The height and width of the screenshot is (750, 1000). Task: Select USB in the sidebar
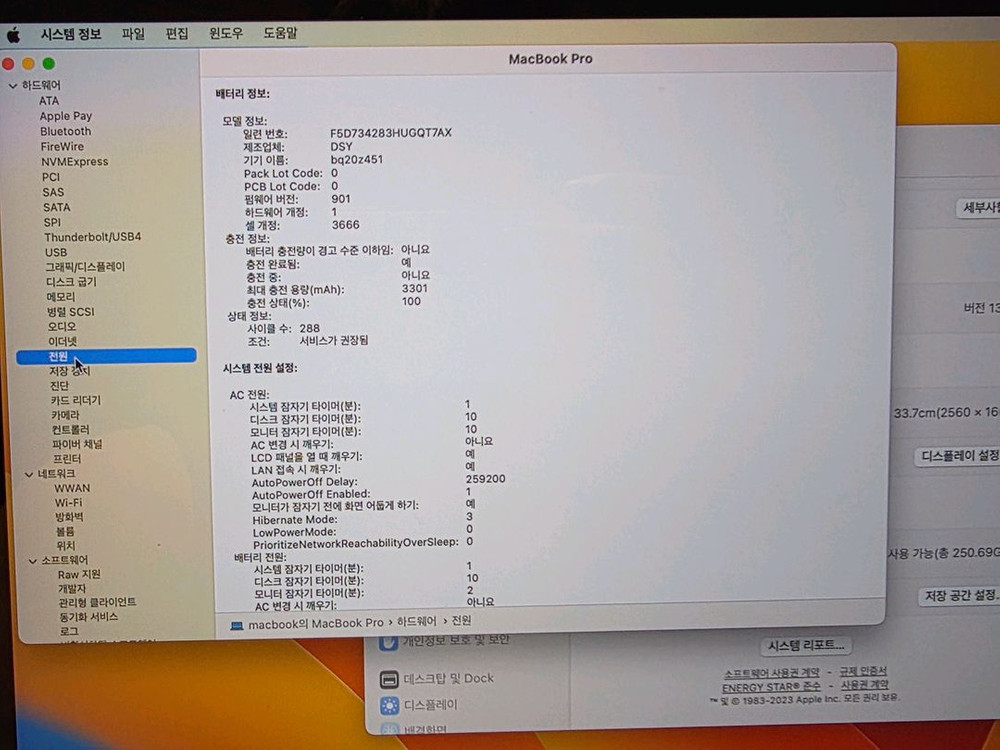(x=56, y=253)
